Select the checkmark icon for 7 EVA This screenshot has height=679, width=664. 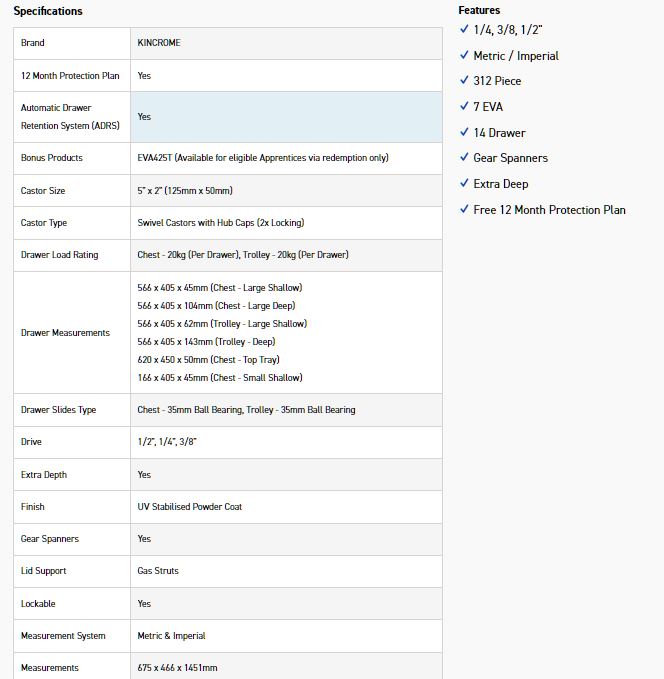[x=464, y=107]
